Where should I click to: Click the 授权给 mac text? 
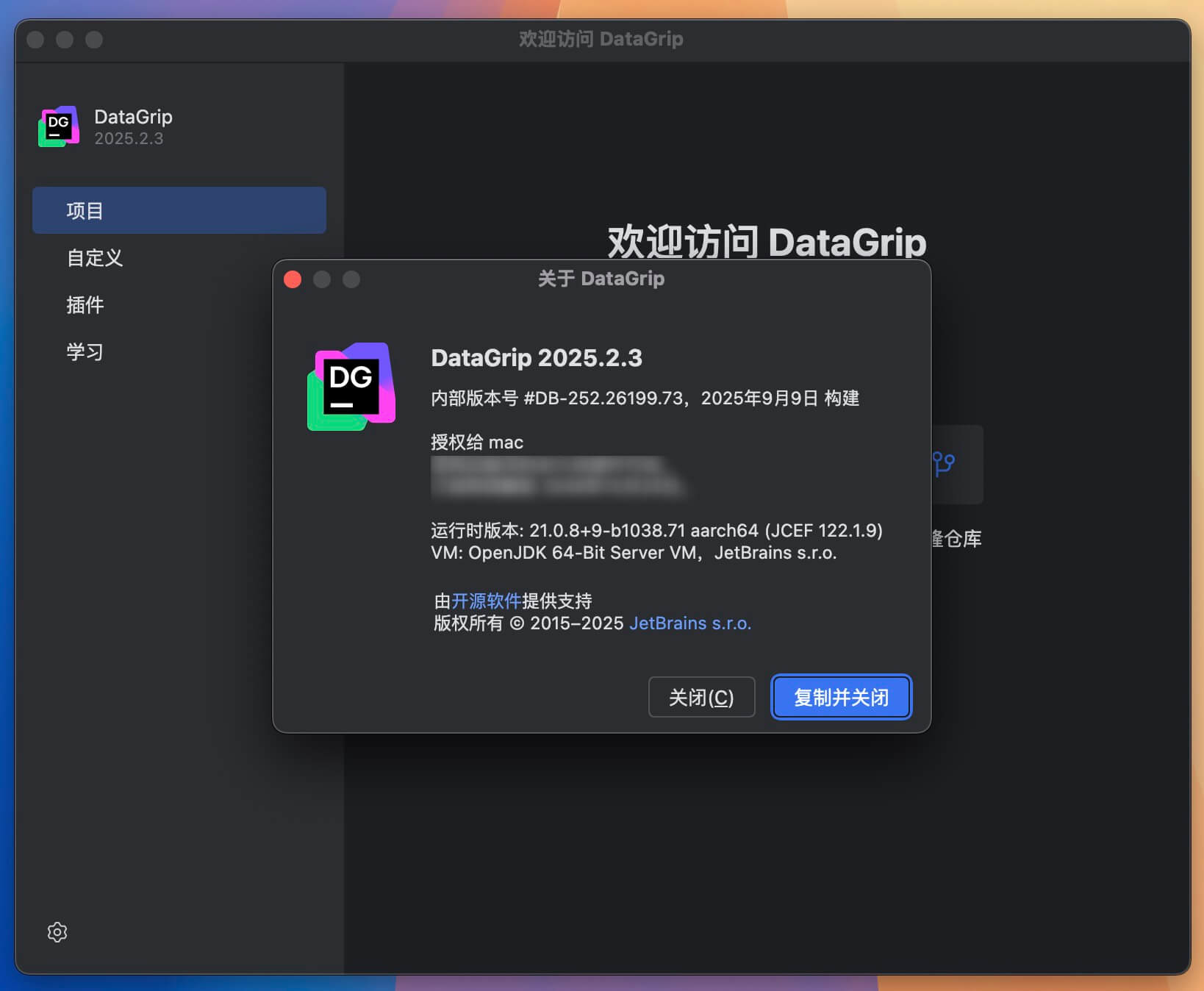[x=477, y=442]
